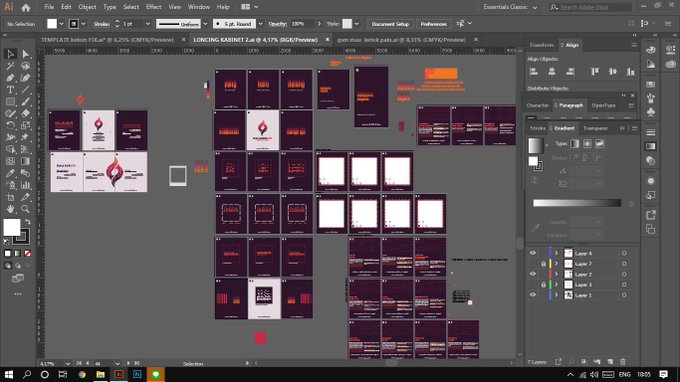
Task: Select the Rectangle tool
Action: point(10,102)
